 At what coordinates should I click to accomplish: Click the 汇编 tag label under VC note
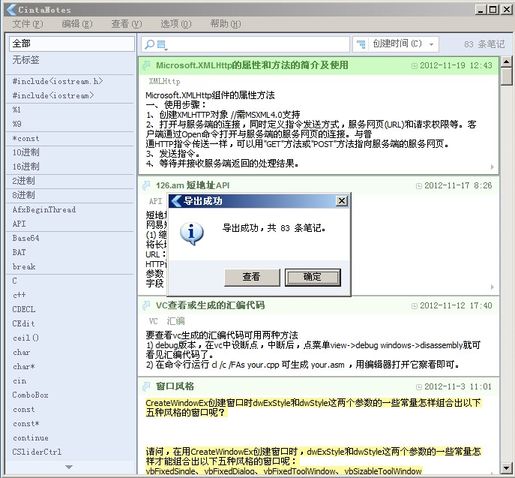[x=176, y=321]
